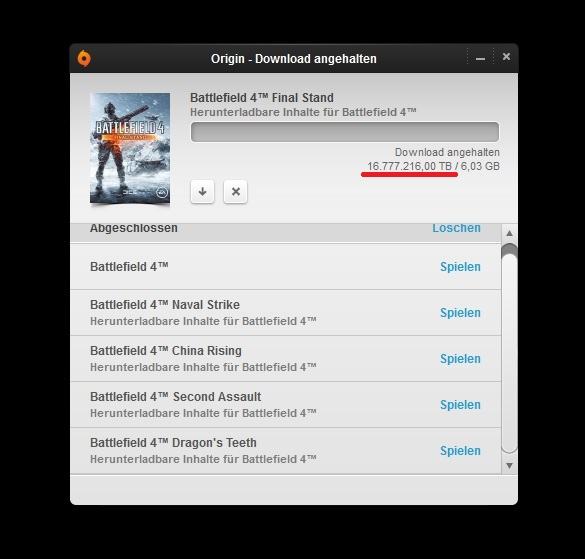Click Spielen for Battlefield 4
The height and width of the screenshot is (559, 585).
460,267
